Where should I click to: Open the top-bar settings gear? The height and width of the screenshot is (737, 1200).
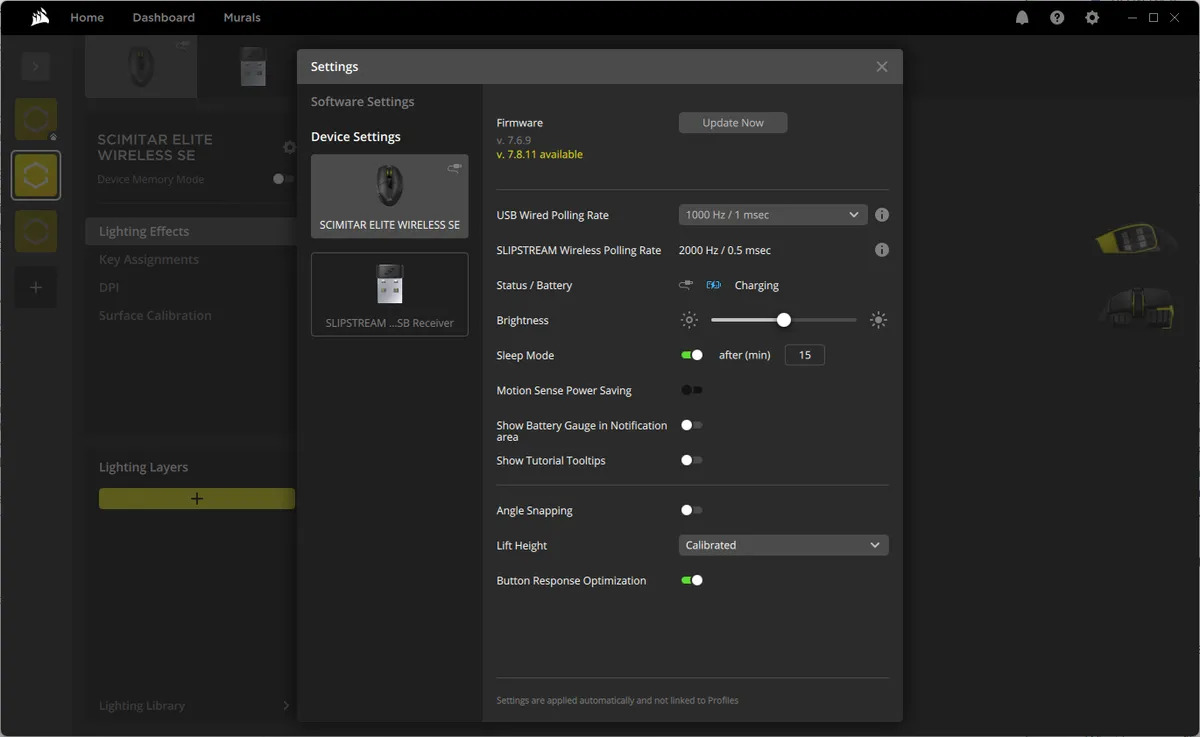pyautogui.click(x=1092, y=17)
